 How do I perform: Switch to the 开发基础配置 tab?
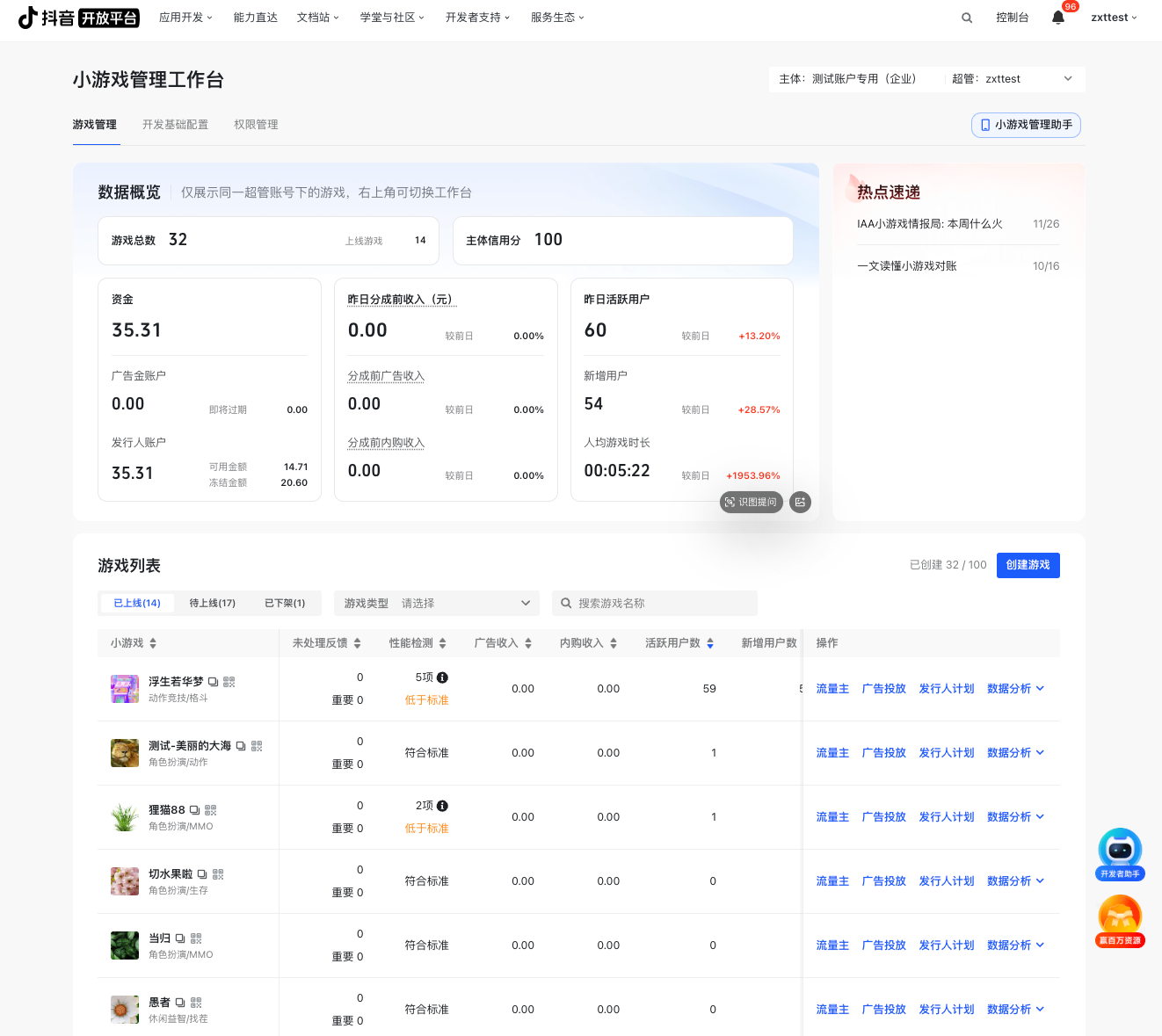click(x=175, y=125)
